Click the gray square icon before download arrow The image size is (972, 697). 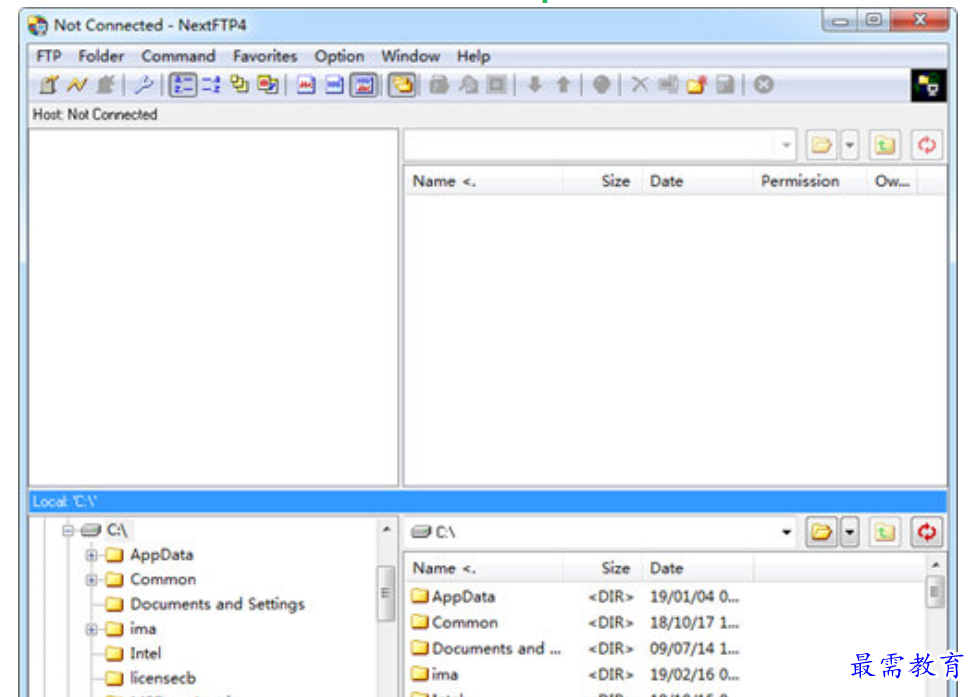(497, 85)
